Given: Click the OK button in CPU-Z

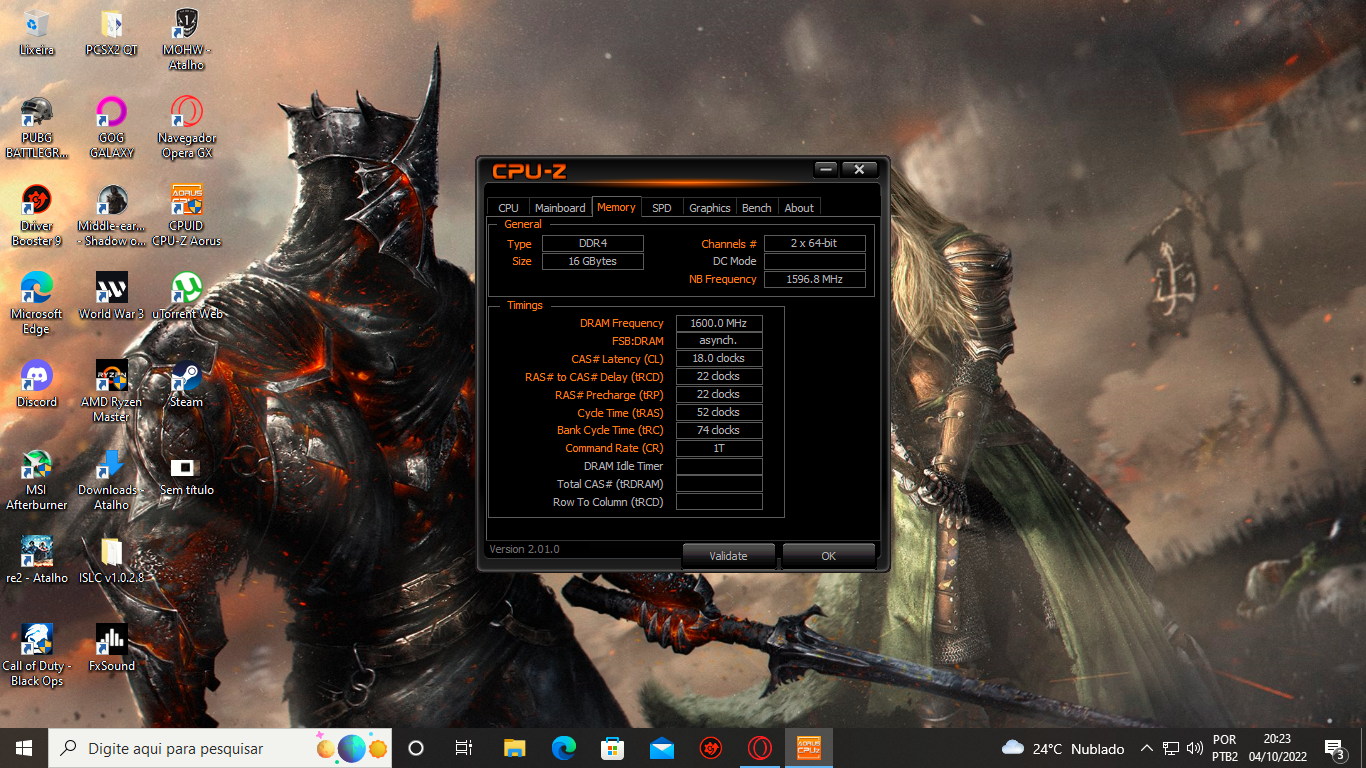Looking at the screenshot, I should coord(828,556).
